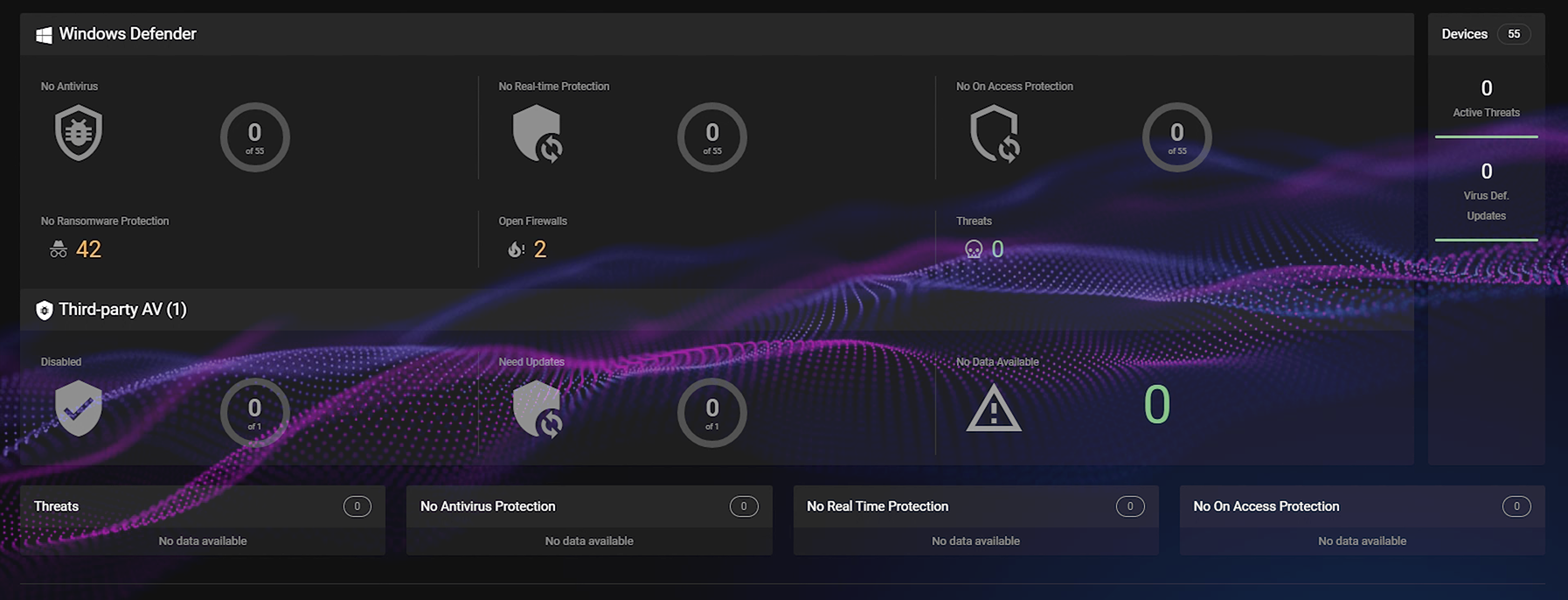Click the Need Updates shield refresh icon
The width and height of the screenshot is (1568, 600).
pos(537,408)
